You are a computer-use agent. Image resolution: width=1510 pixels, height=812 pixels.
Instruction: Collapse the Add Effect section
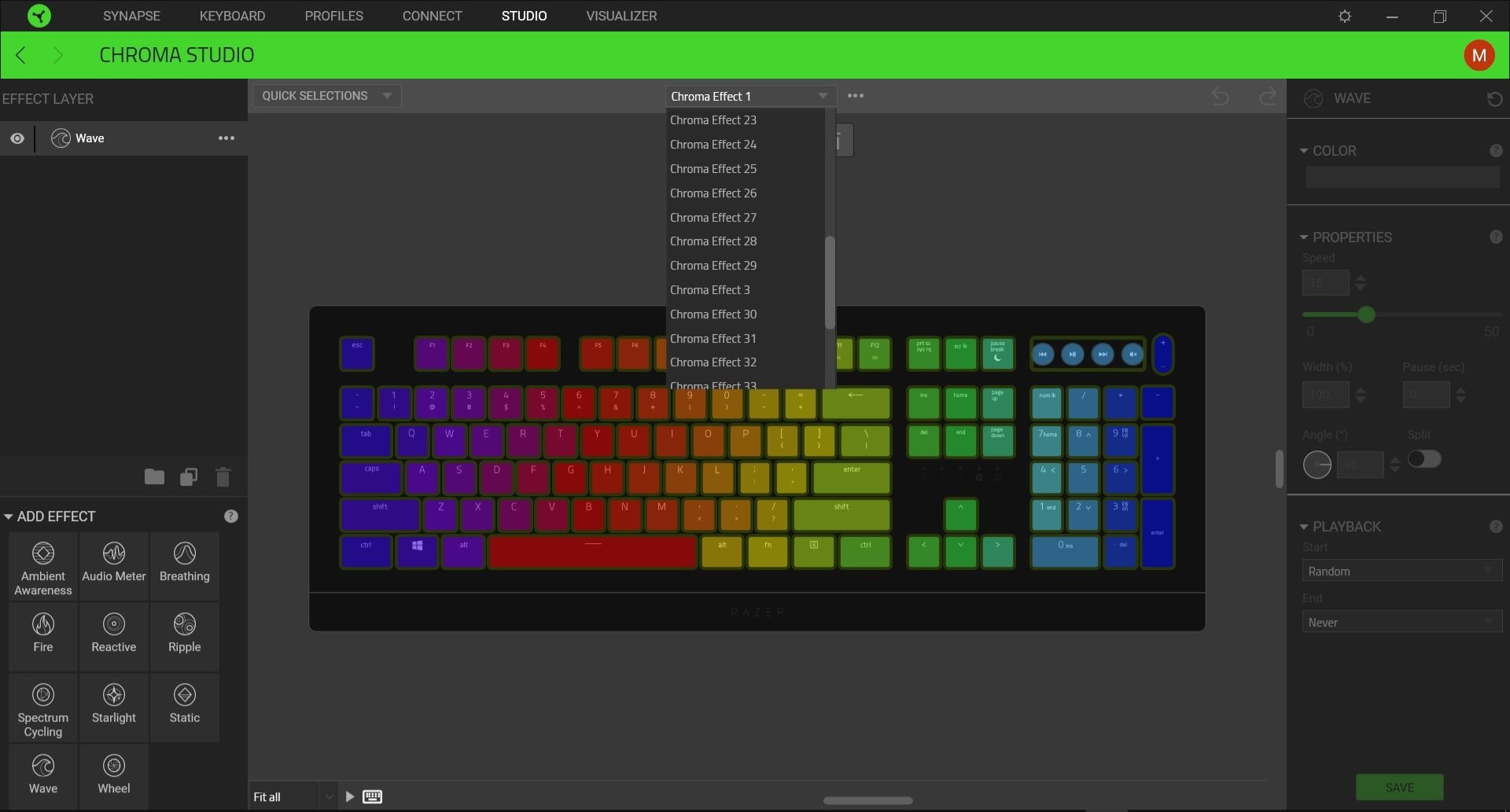tap(8, 516)
